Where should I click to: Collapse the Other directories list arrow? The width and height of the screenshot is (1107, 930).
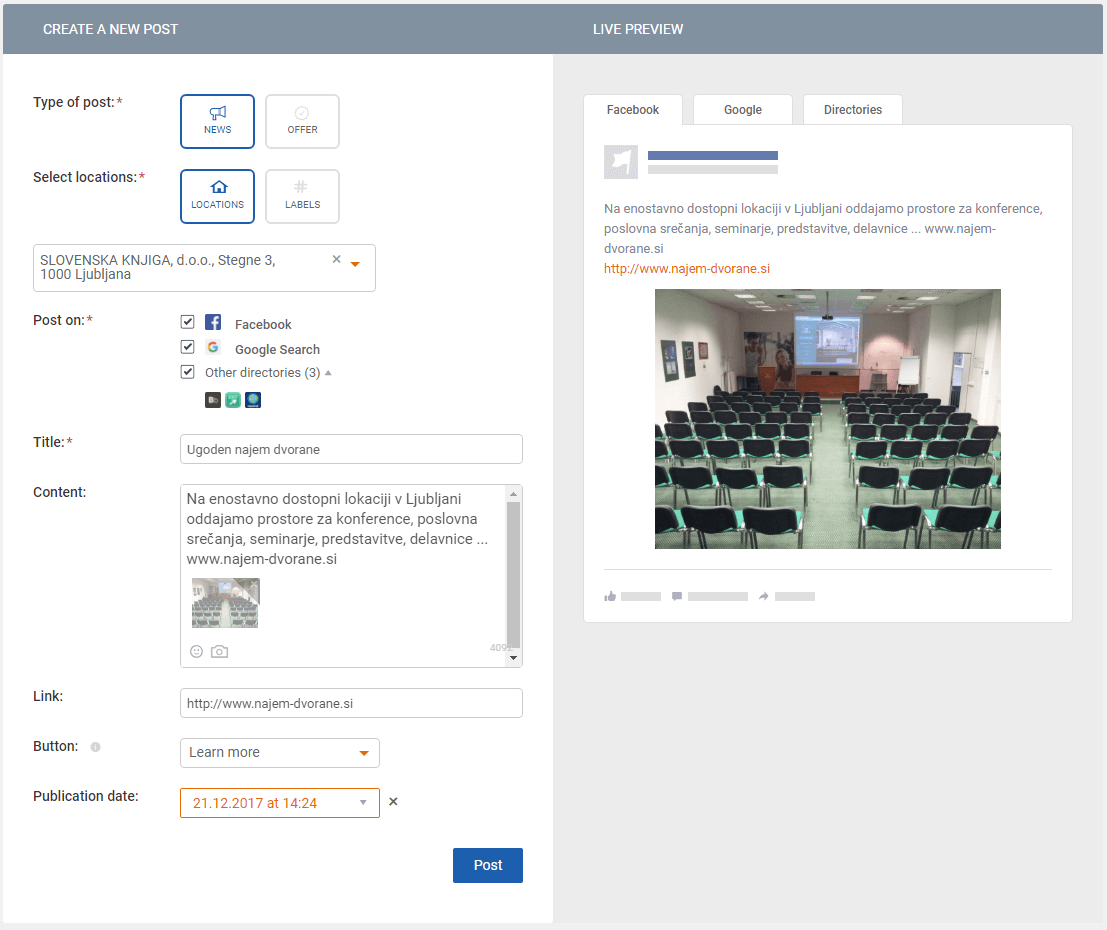pyautogui.click(x=328, y=373)
